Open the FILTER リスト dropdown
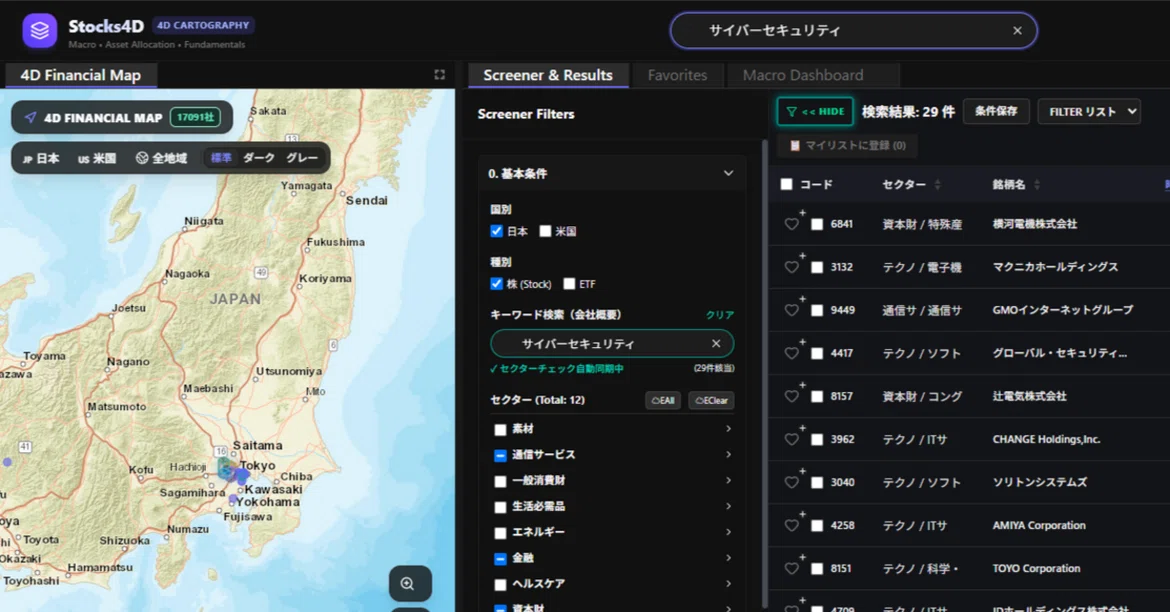Screen dimensions: 1170x612 (1089, 111)
